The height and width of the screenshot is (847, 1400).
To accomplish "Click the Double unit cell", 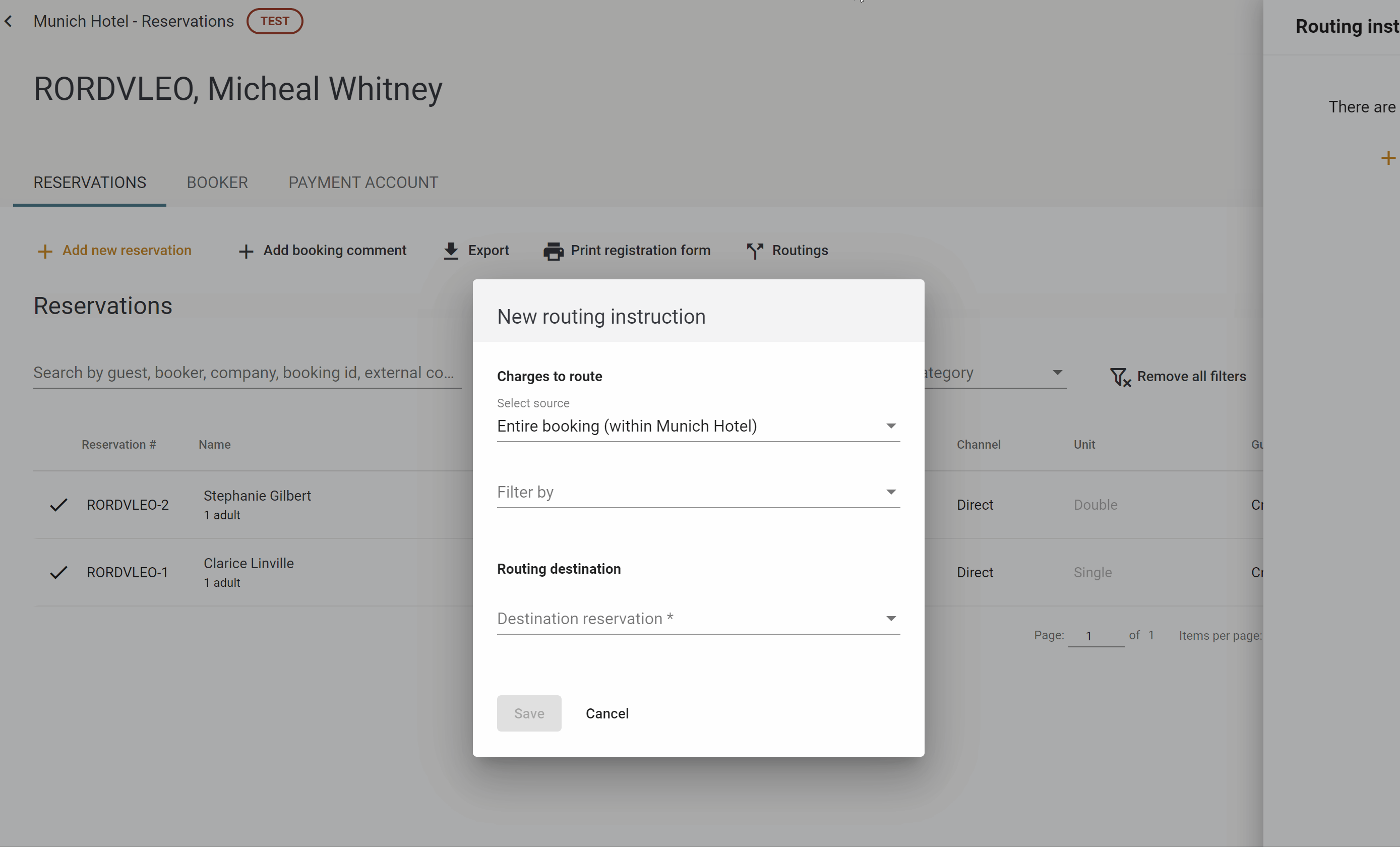I will [x=1095, y=505].
